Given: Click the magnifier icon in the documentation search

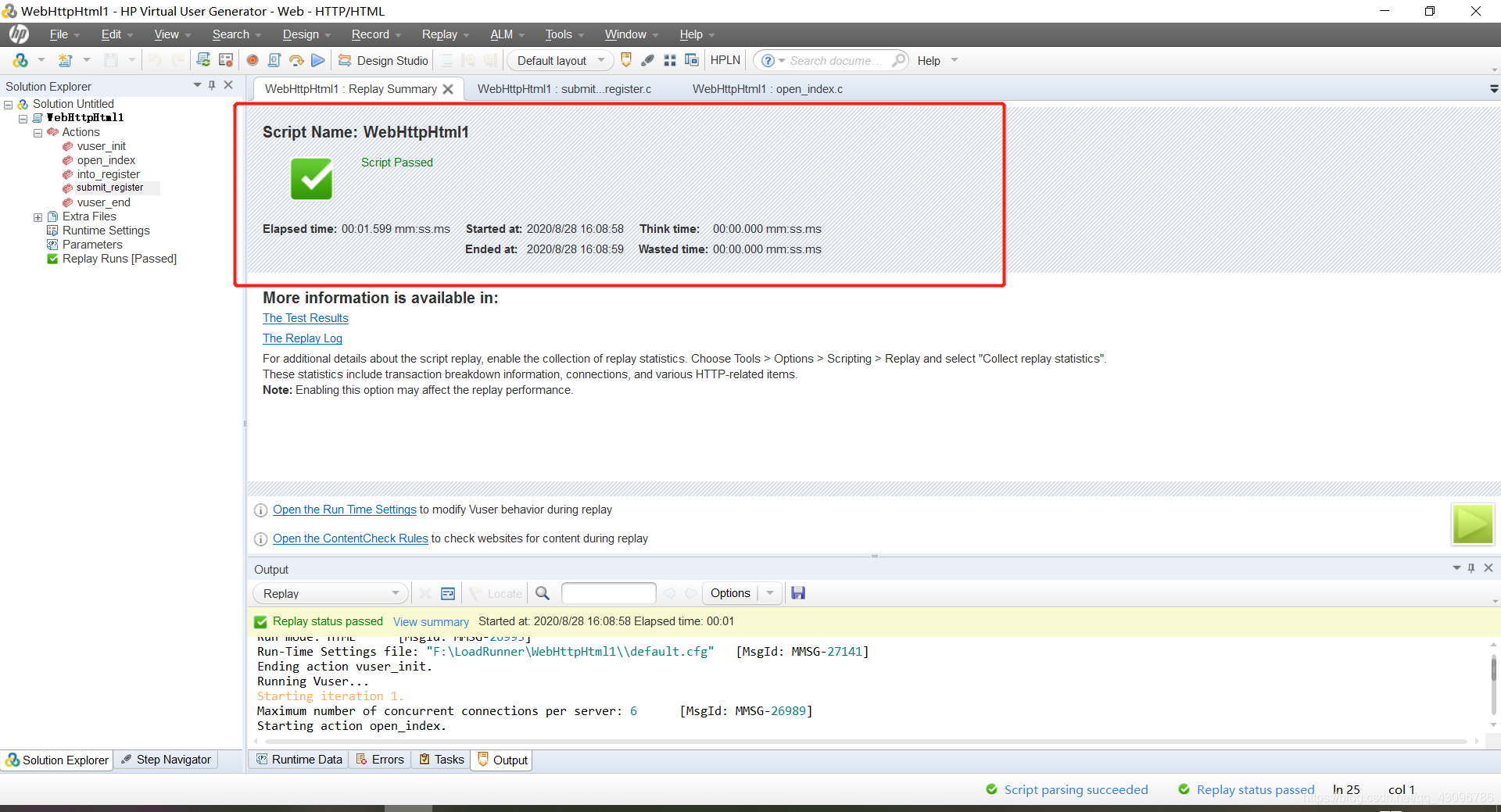Looking at the screenshot, I should 899,60.
